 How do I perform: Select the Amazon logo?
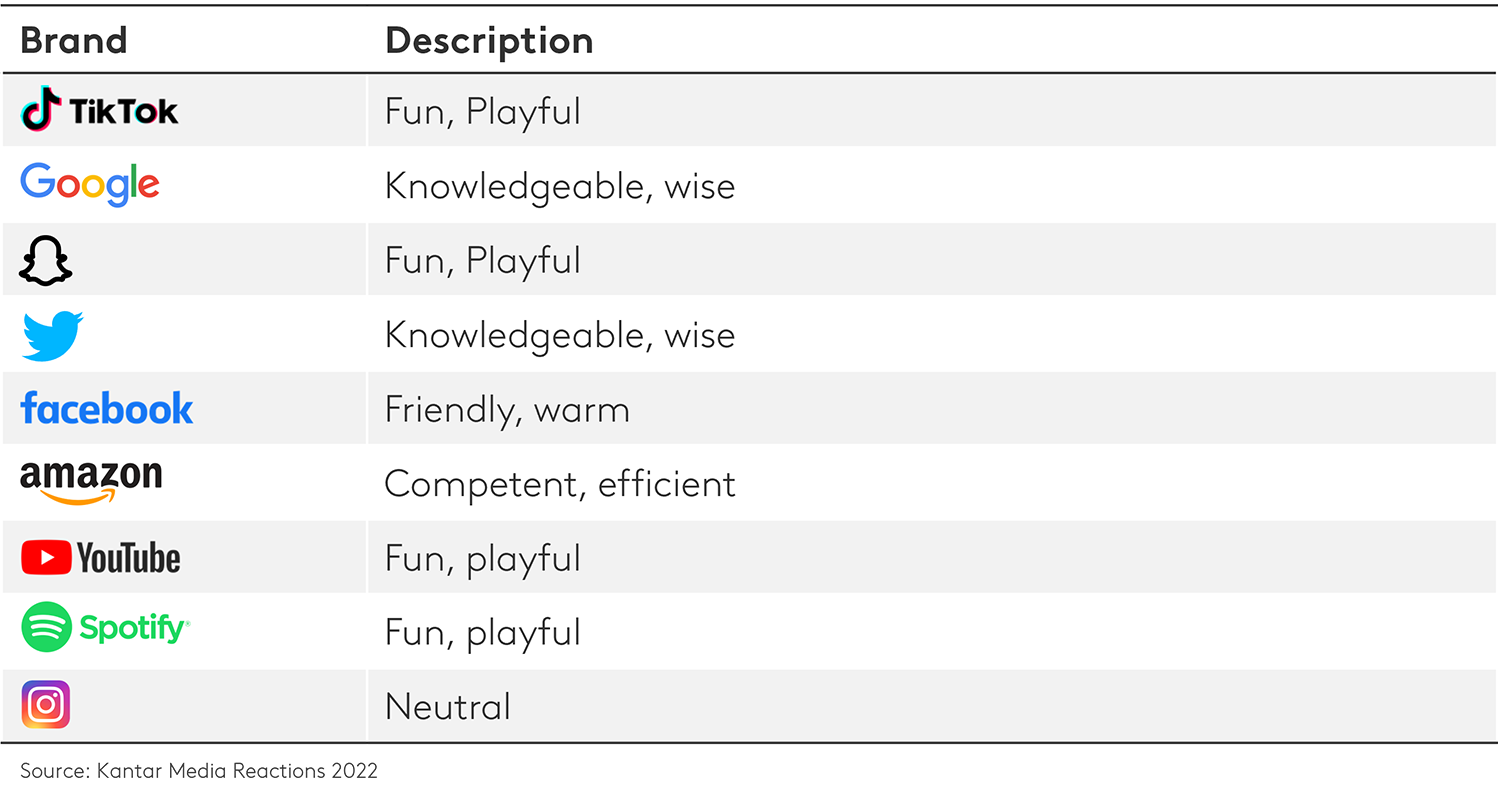click(x=91, y=482)
